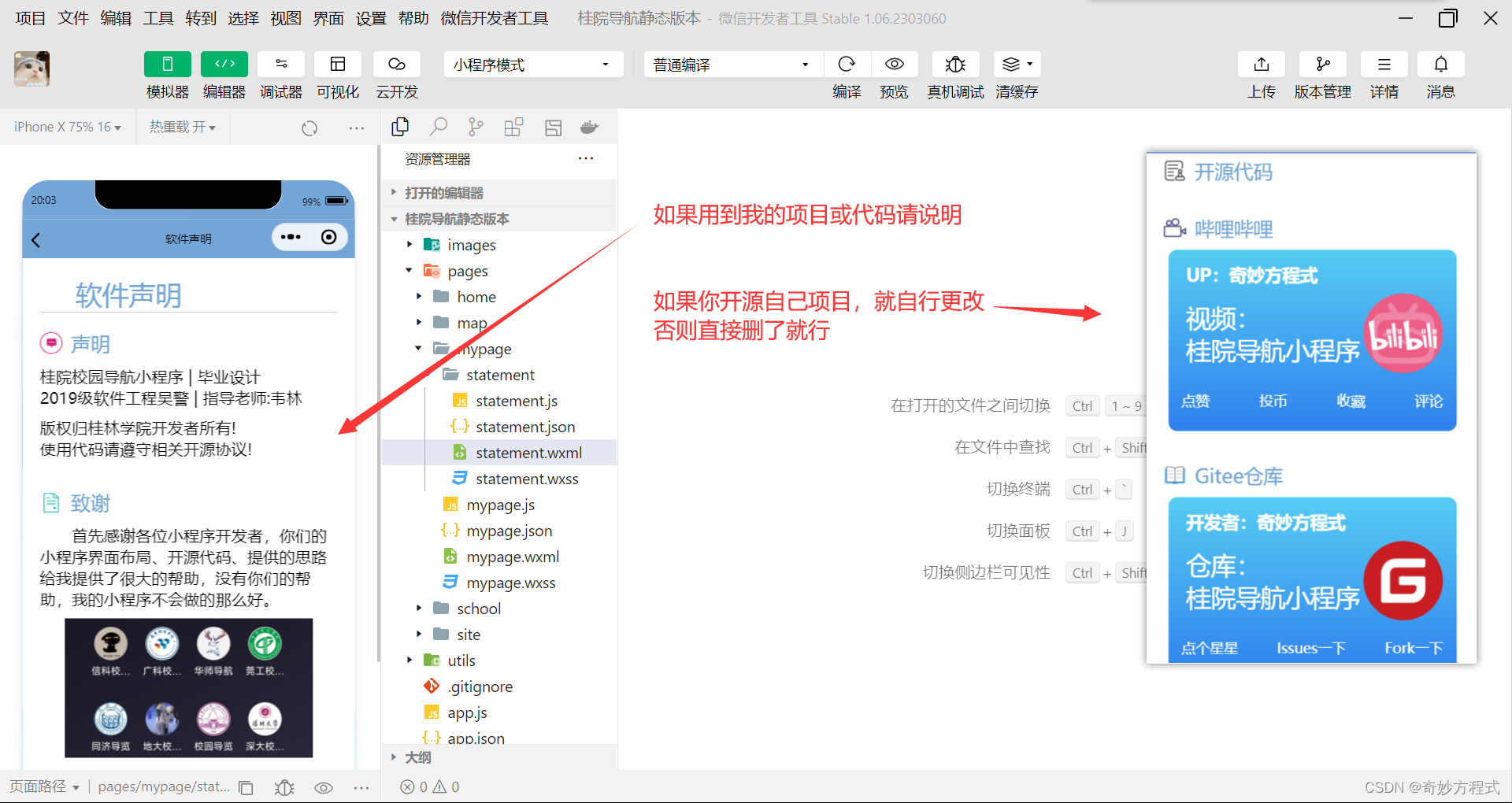1512x803 pixels.
Task: Open the 工具 menu
Action: click(157, 18)
